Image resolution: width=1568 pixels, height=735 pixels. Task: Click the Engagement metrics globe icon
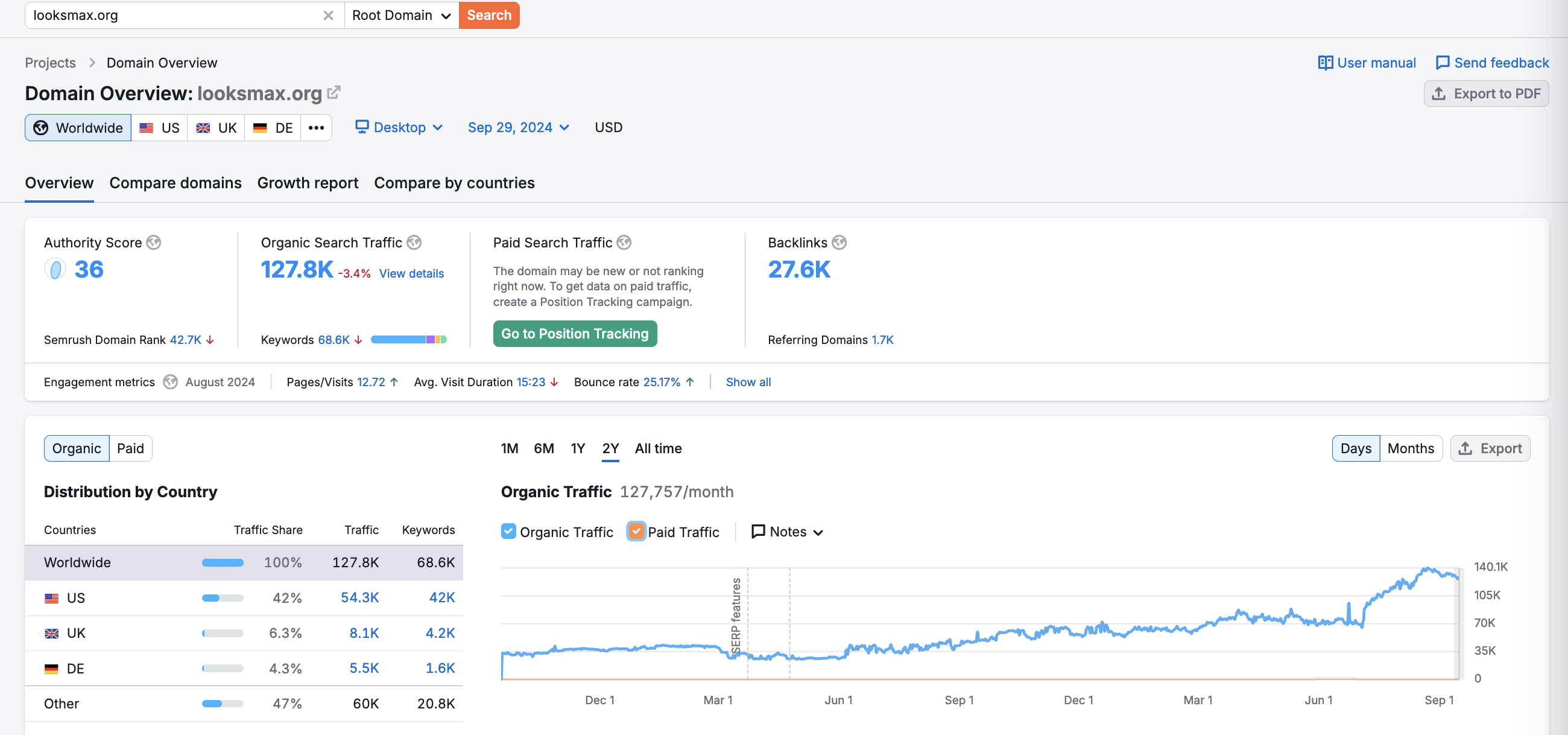tap(171, 382)
